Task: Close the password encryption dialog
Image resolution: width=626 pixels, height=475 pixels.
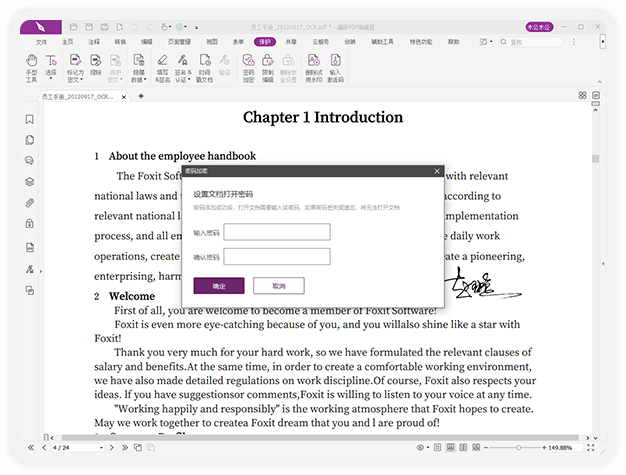Action: tap(437, 171)
